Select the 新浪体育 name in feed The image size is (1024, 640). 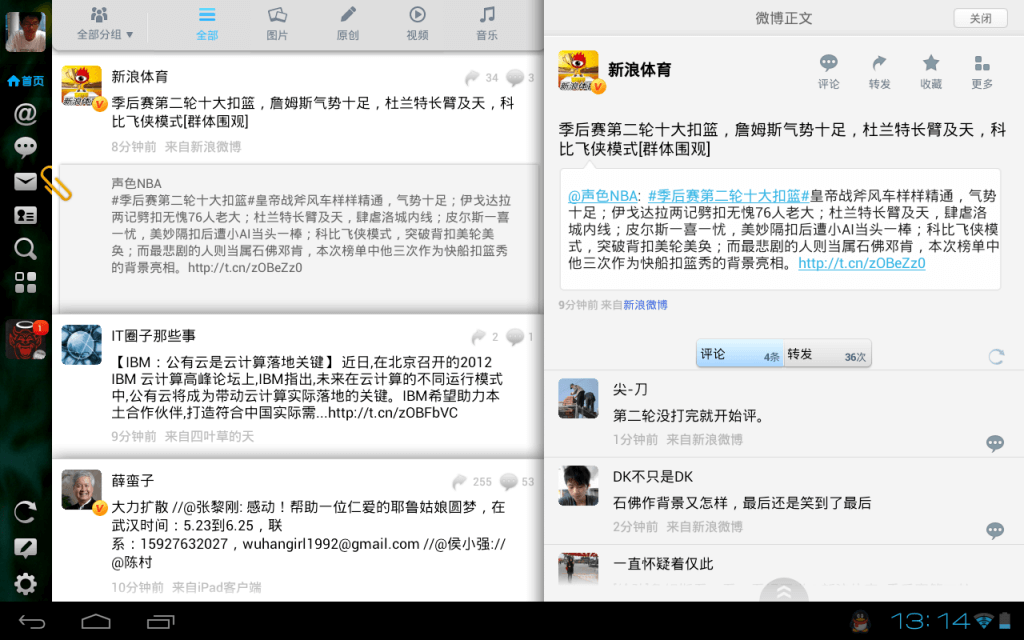[x=140, y=77]
